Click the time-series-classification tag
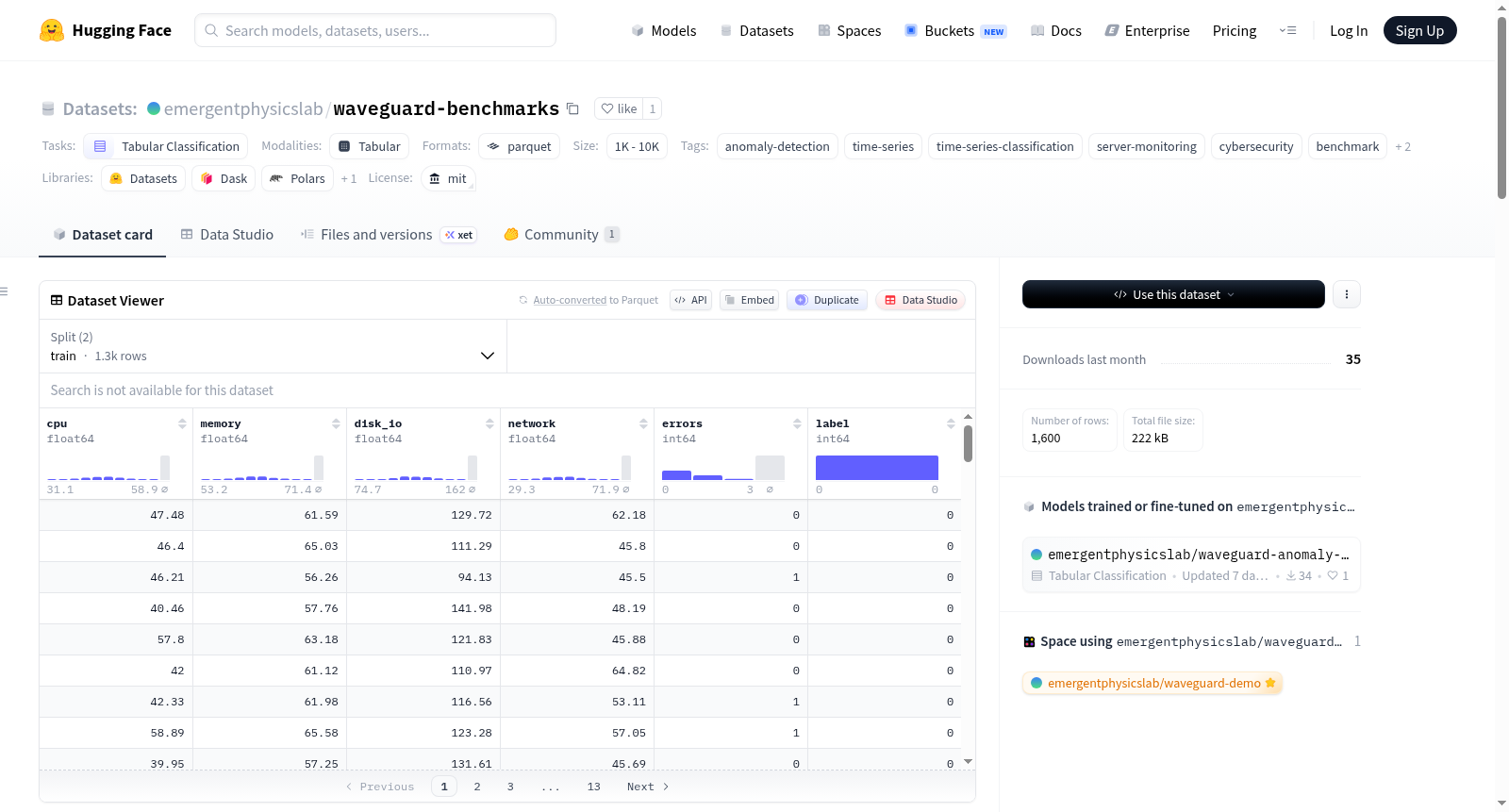 (x=1004, y=146)
